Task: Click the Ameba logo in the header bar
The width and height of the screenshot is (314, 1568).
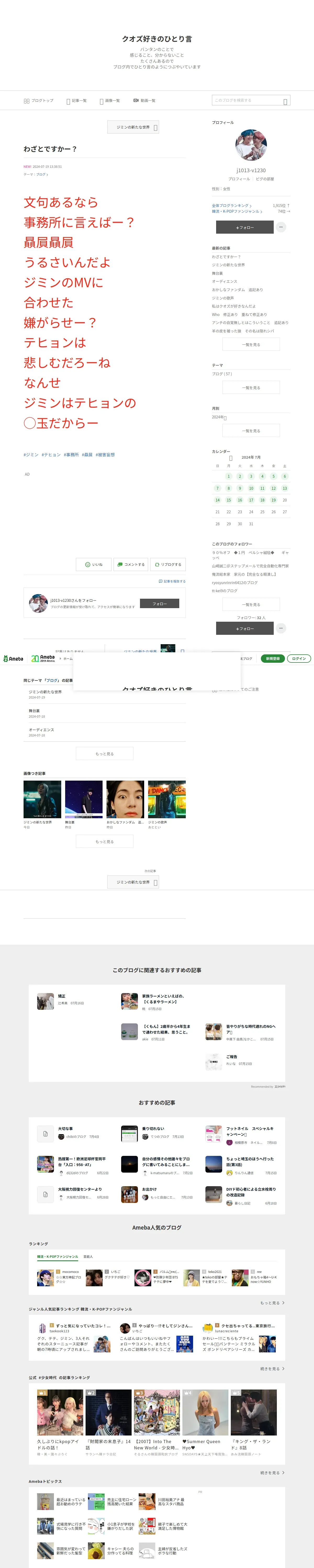Action: click(13, 659)
